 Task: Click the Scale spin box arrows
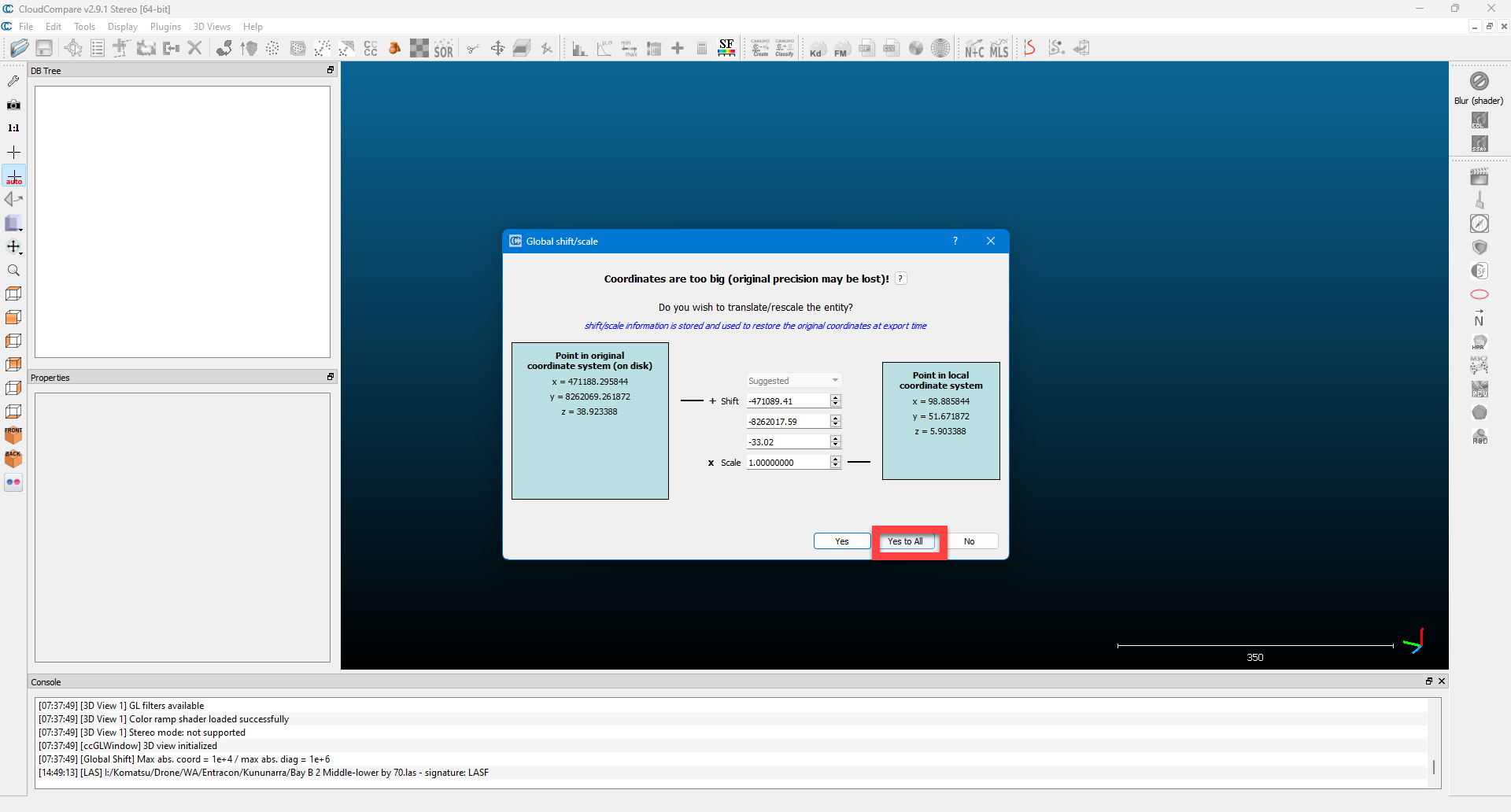tap(836, 463)
